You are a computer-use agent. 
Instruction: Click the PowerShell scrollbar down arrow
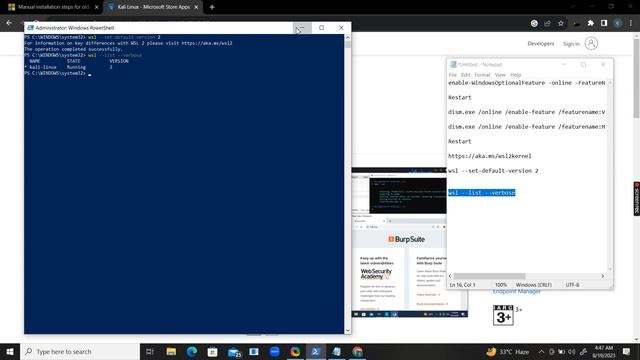(348, 331)
